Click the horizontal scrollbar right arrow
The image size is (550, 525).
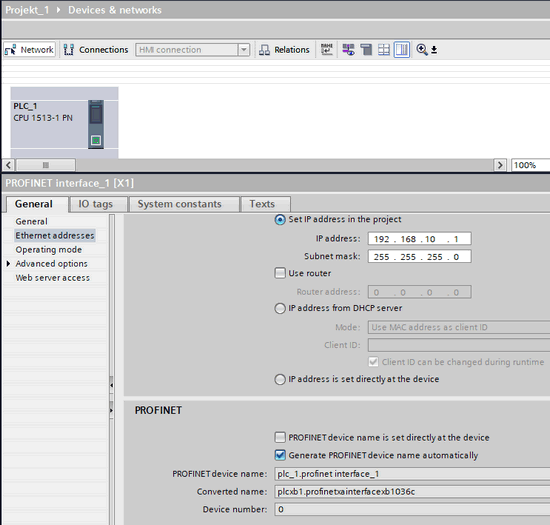pyautogui.click(x=500, y=165)
